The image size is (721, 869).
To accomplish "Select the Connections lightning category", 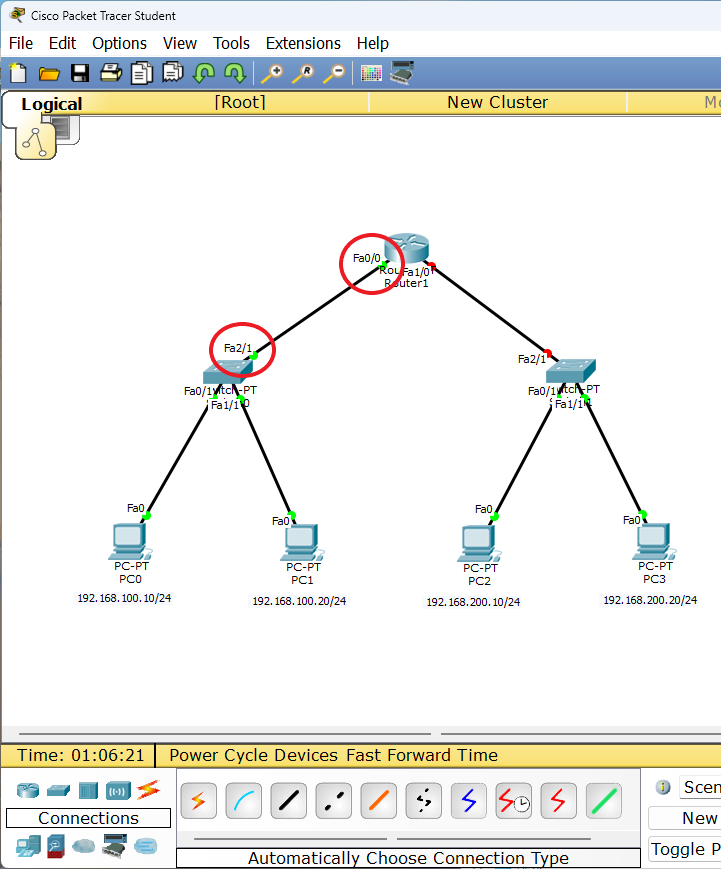I will tap(149, 789).
